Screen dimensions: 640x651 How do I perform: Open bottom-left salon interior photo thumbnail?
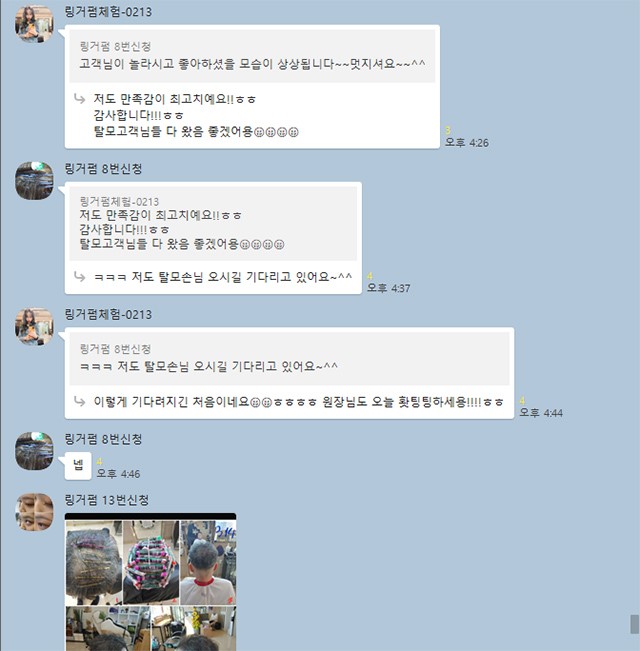pyautogui.click(x=108, y=629)
